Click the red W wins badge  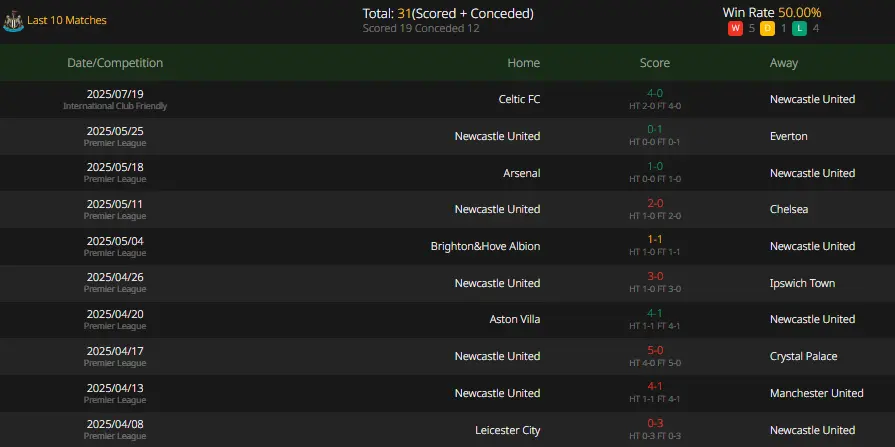[x=735, y=28]
